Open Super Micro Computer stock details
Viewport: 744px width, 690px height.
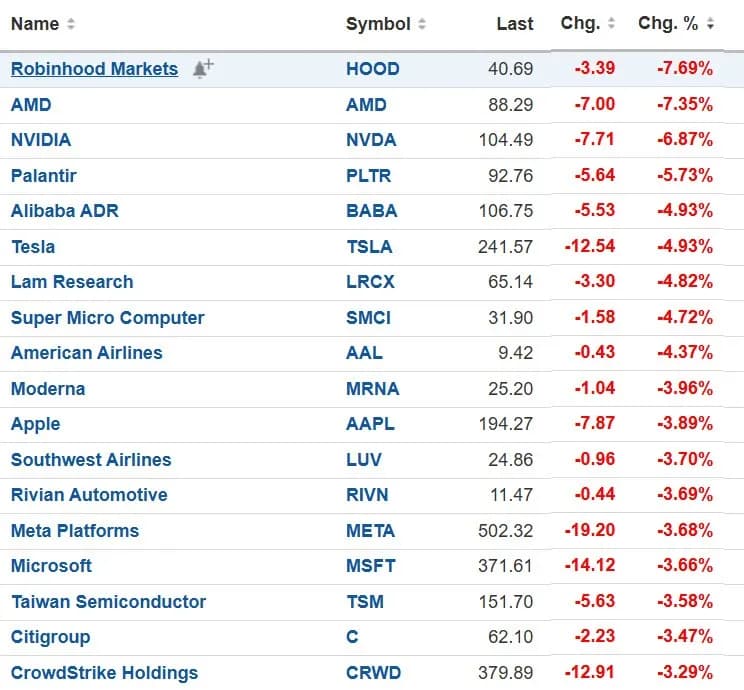pos(107,318)
